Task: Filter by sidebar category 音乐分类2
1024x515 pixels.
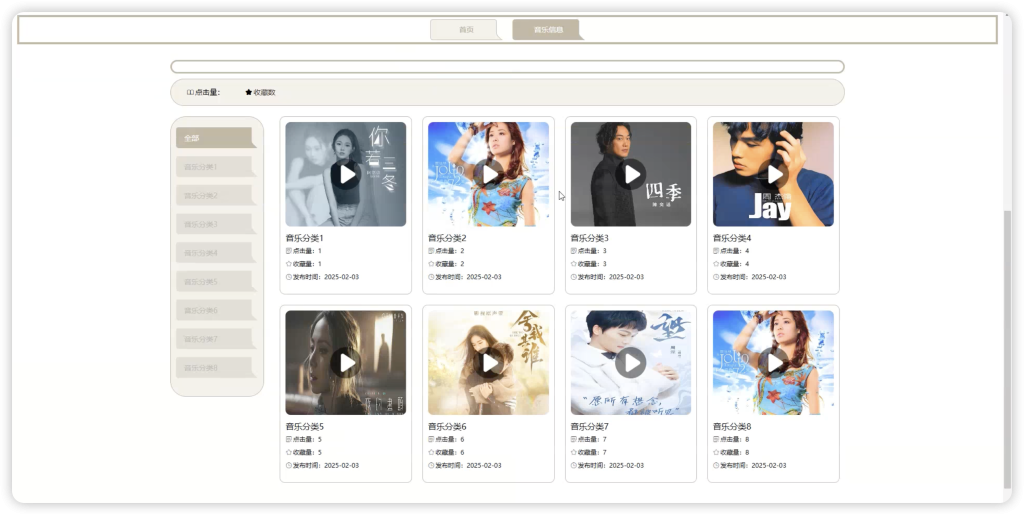Action: [216, 195]
